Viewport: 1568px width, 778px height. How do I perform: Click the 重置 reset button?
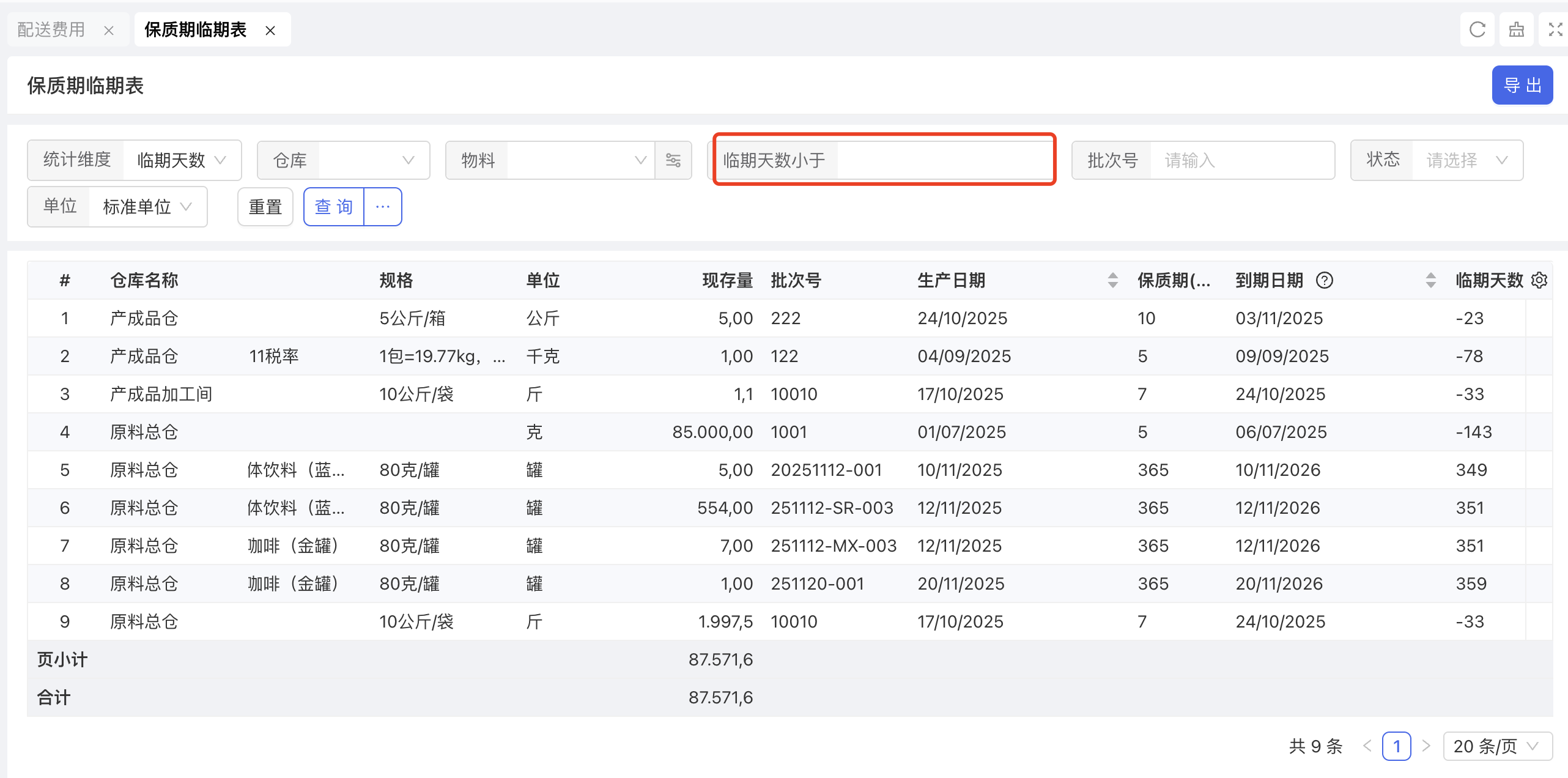(265, 207)
